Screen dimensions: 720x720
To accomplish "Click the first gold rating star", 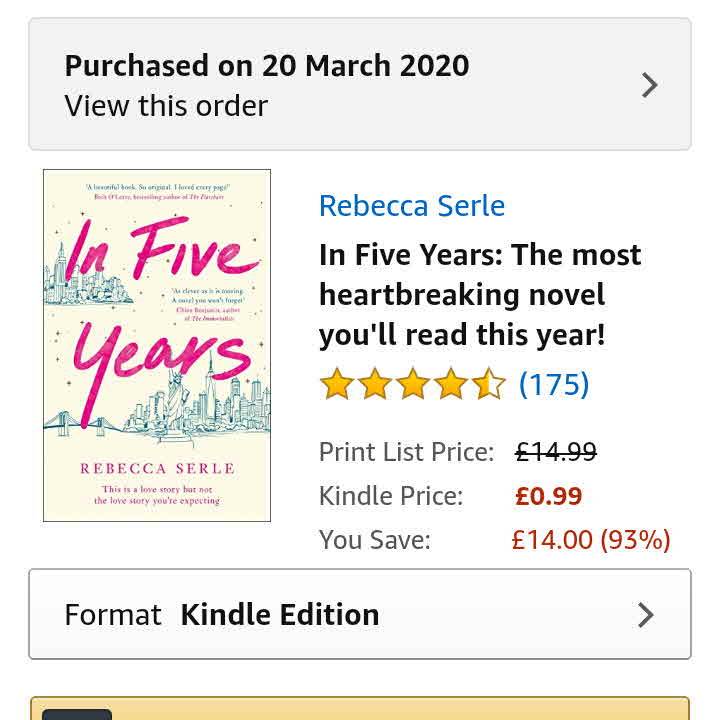I will point(337,385).
